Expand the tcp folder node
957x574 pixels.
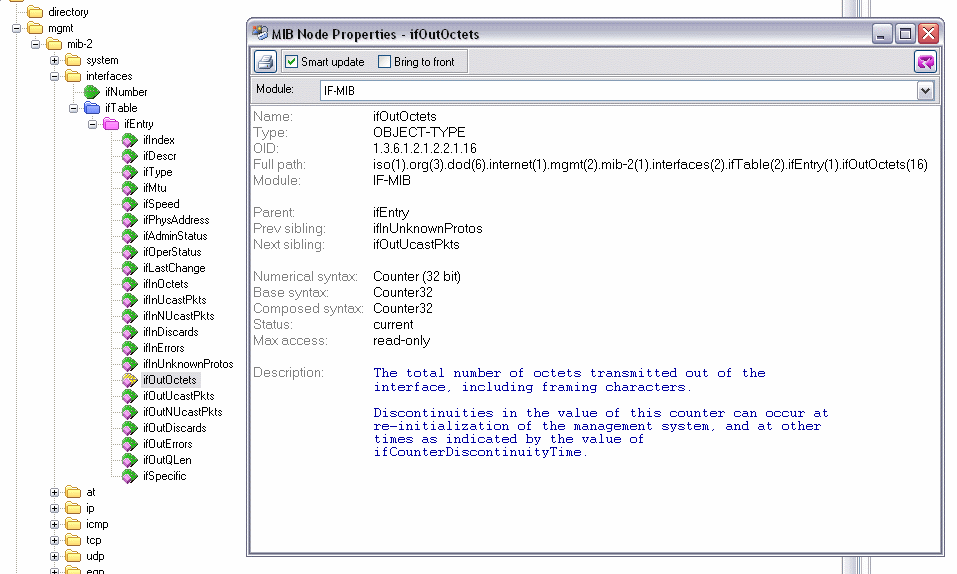pos(56,540)
